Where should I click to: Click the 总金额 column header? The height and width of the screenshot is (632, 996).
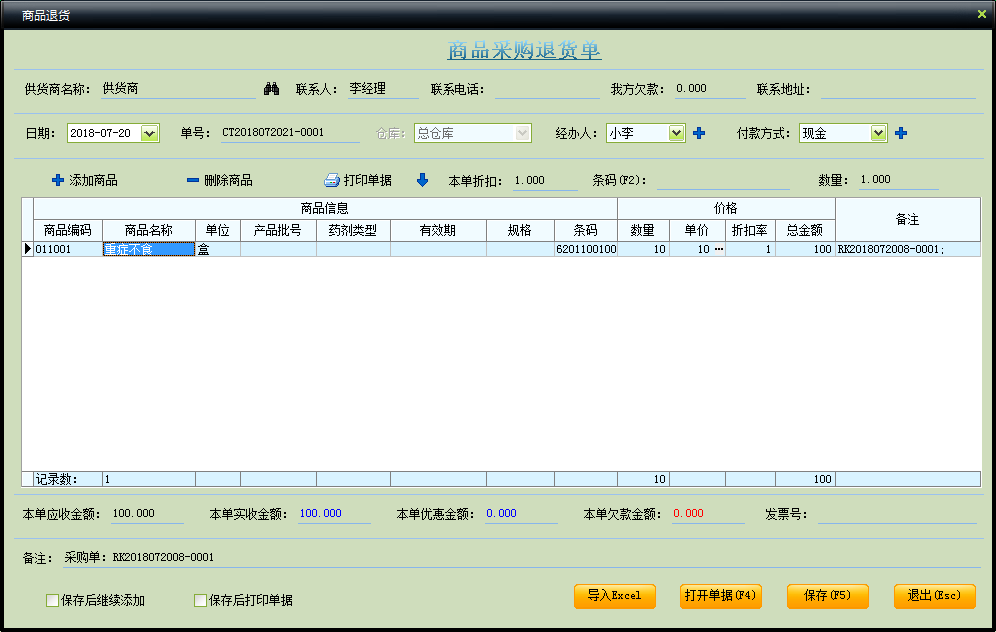point(805,230)
